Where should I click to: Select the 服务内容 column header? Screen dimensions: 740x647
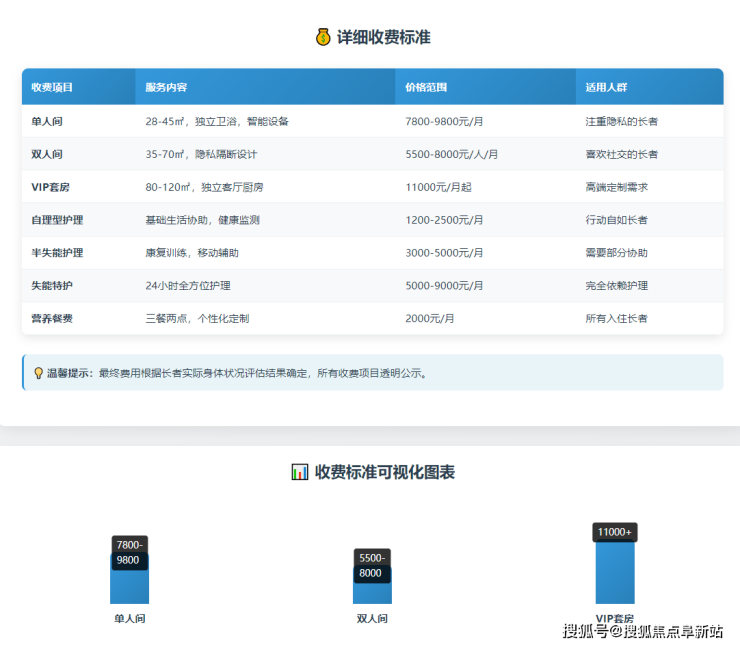point(166,87)
